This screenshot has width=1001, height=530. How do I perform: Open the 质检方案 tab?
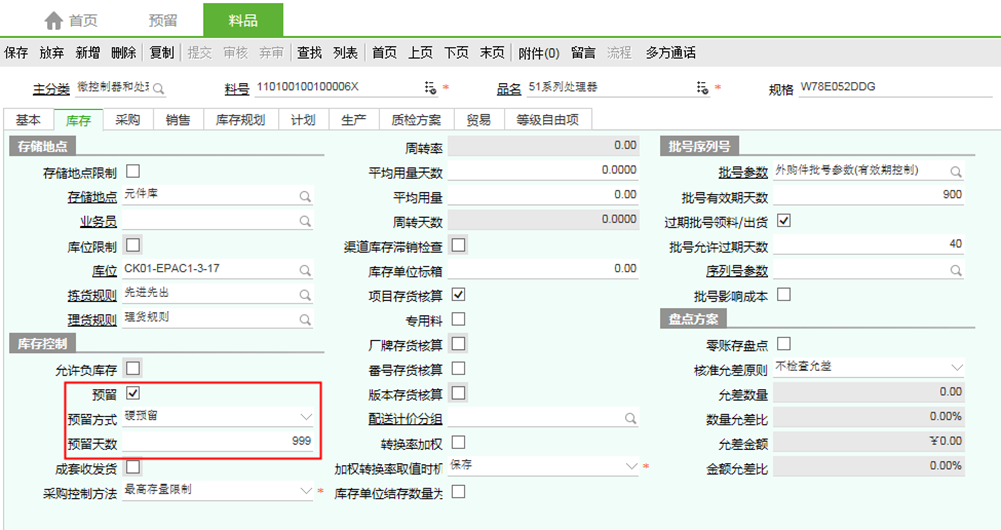click(416, 120)
